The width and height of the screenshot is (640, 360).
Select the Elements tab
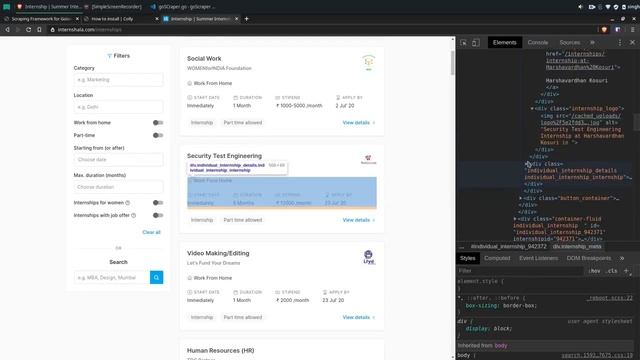[504, 42]
